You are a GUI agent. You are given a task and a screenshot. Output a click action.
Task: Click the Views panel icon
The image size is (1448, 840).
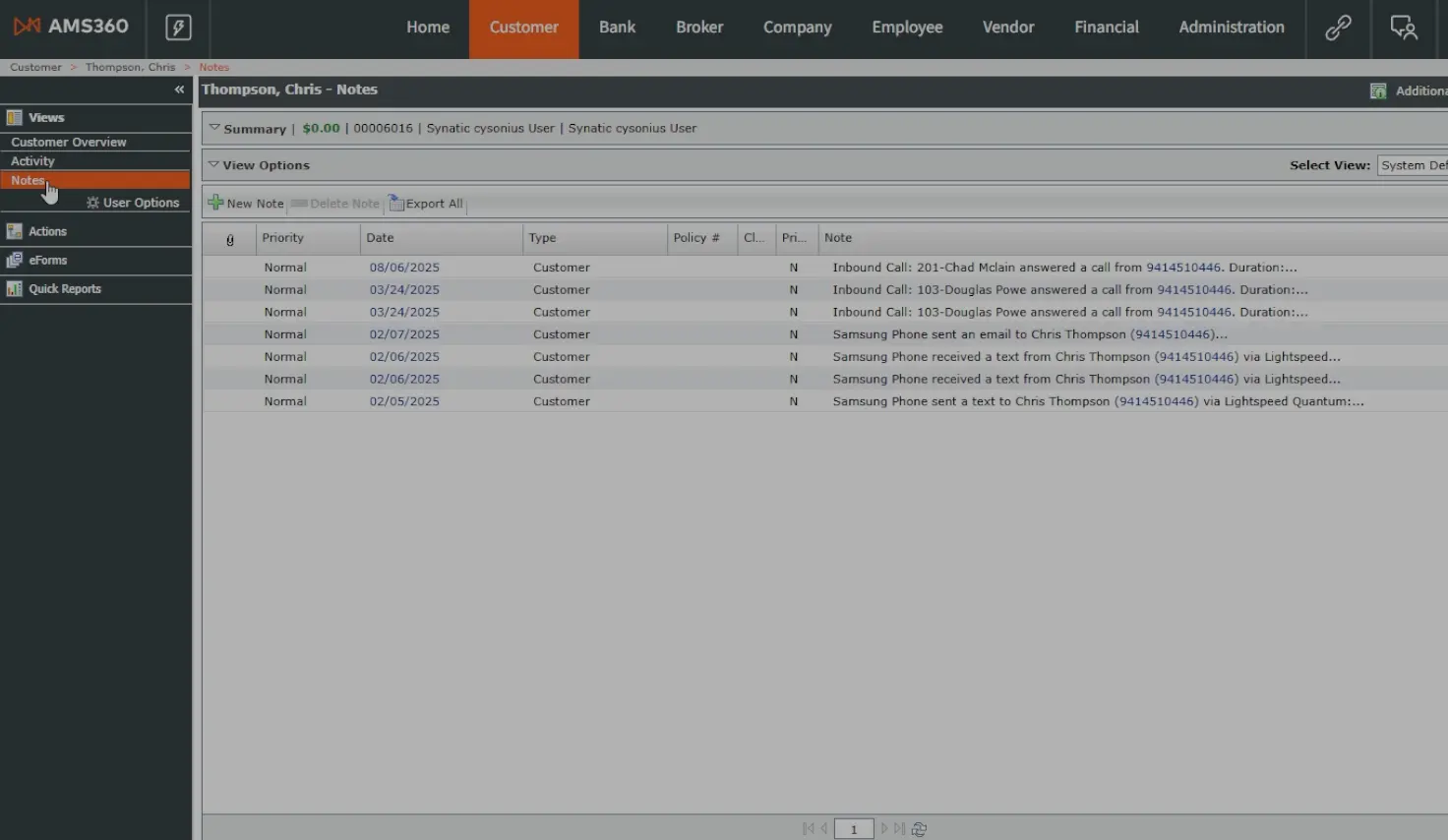14,117
